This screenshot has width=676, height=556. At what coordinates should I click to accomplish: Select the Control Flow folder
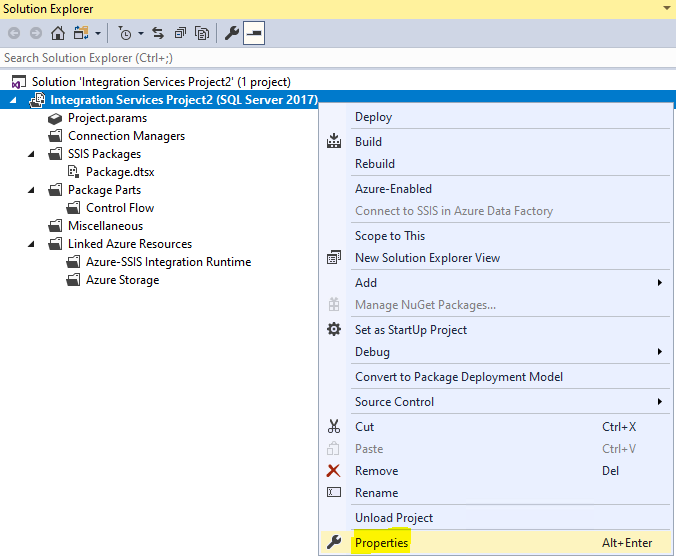point(120,208)
